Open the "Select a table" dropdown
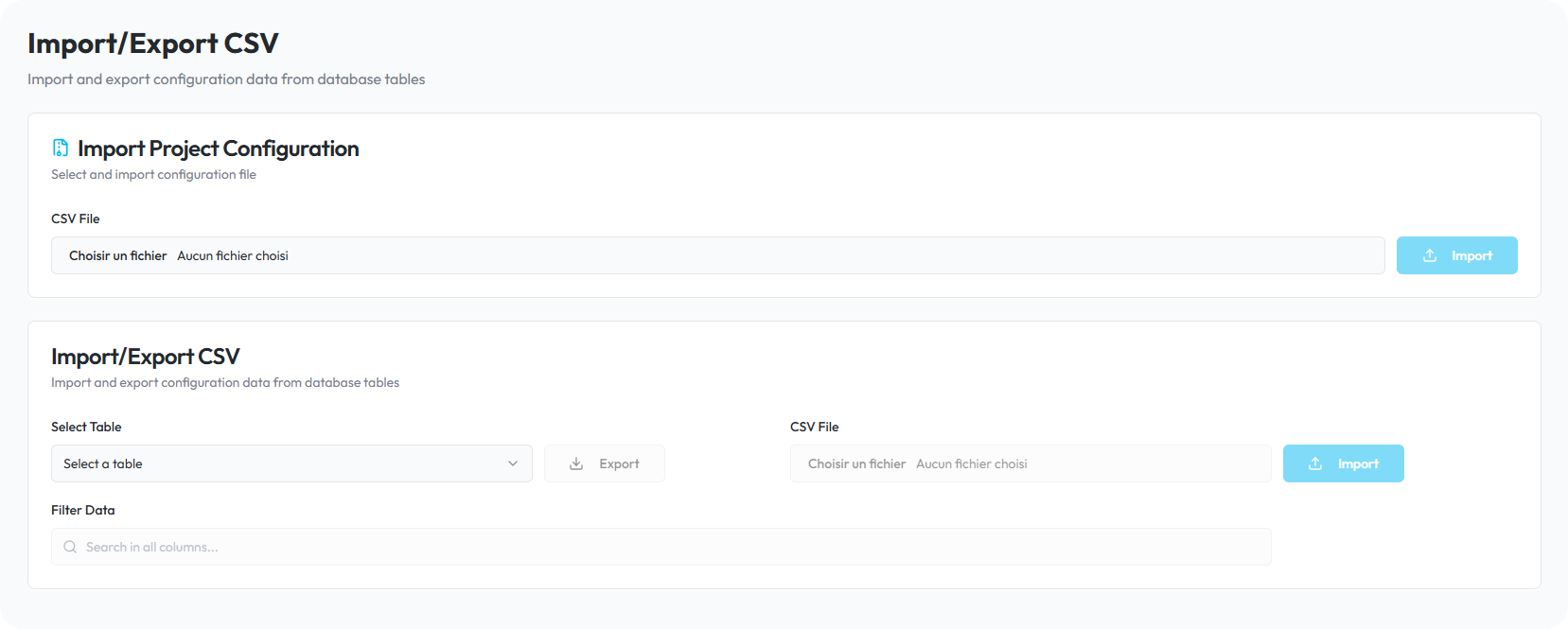 [x=284, y=463]
